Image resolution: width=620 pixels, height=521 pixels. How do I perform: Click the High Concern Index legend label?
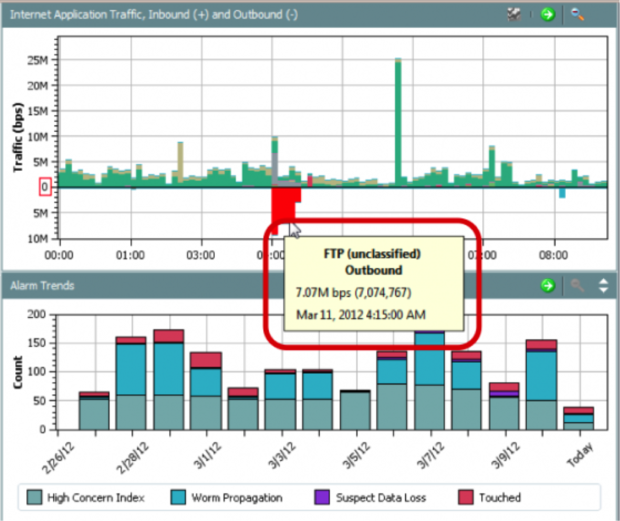(96, 498)
